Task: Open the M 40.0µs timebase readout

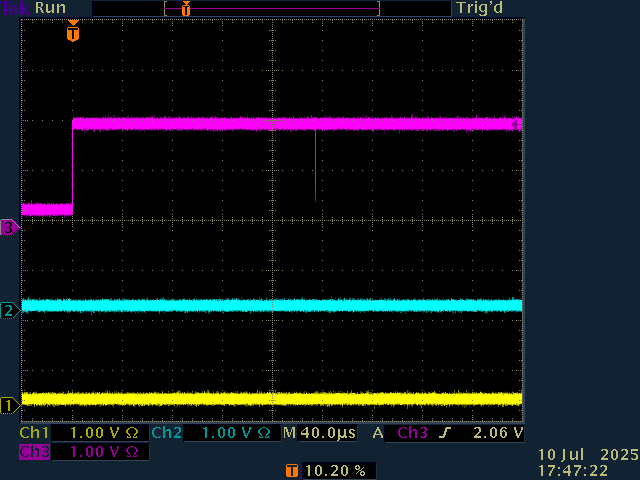Action: [320, 434]
